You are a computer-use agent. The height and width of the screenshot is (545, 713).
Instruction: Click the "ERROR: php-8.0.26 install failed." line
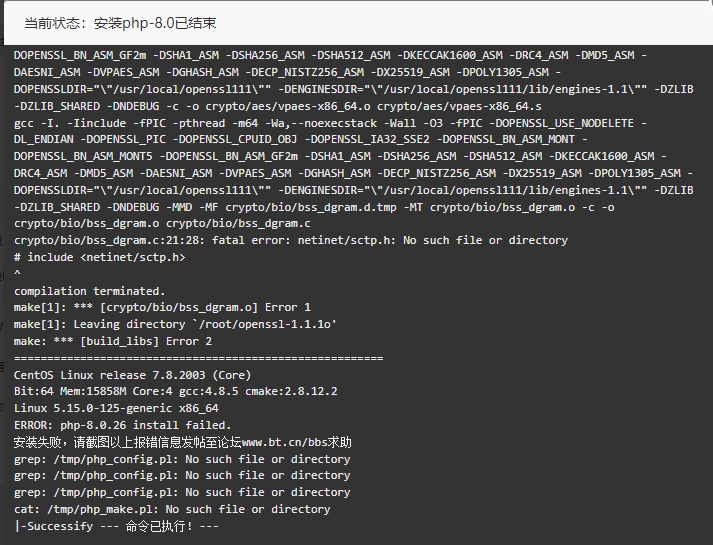pyautogui.click(x=122, y=425)
